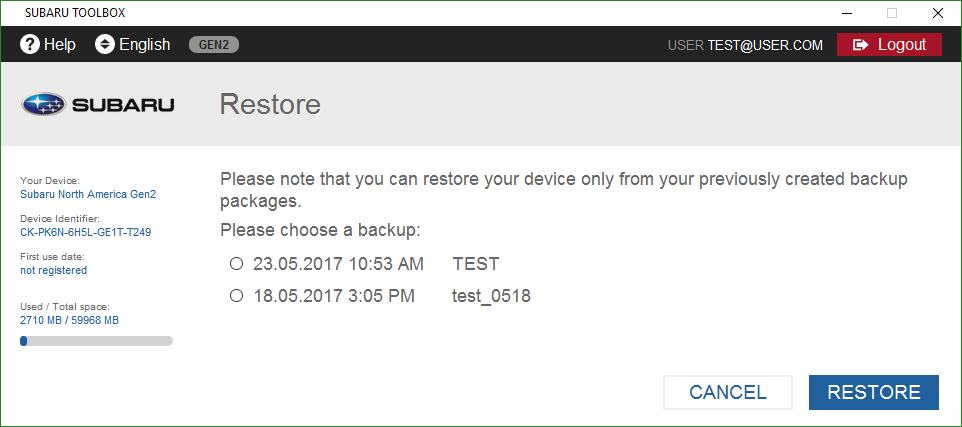962x427 pixels.
Task: Click the device identifier CK-PK6N-6H5L-GE1T-T249
Action: [x=86, y=233]
